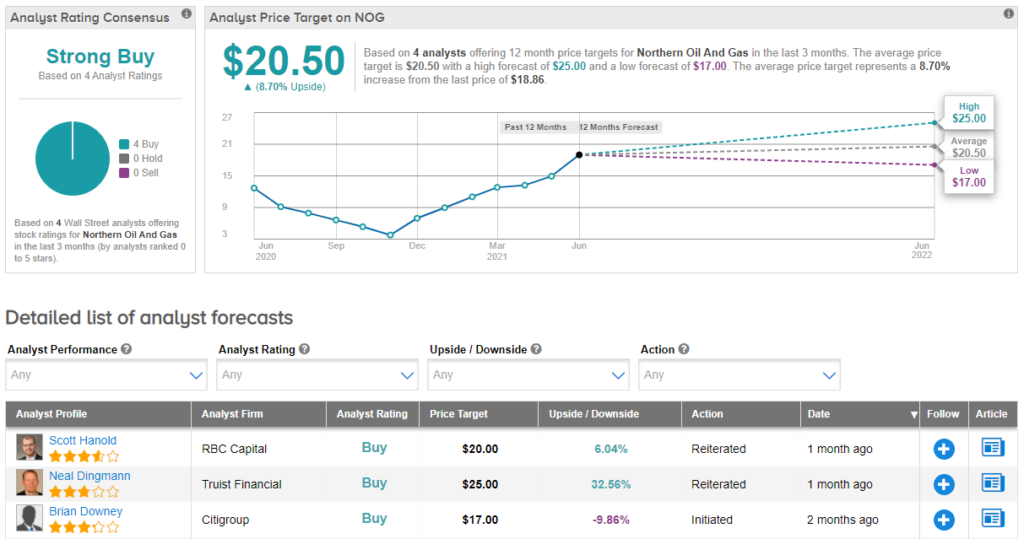The width and height of the screenshot is (1024, 539).
Task: Click the help icon next to Upside / Downside filter
Action: pos(537,350)
